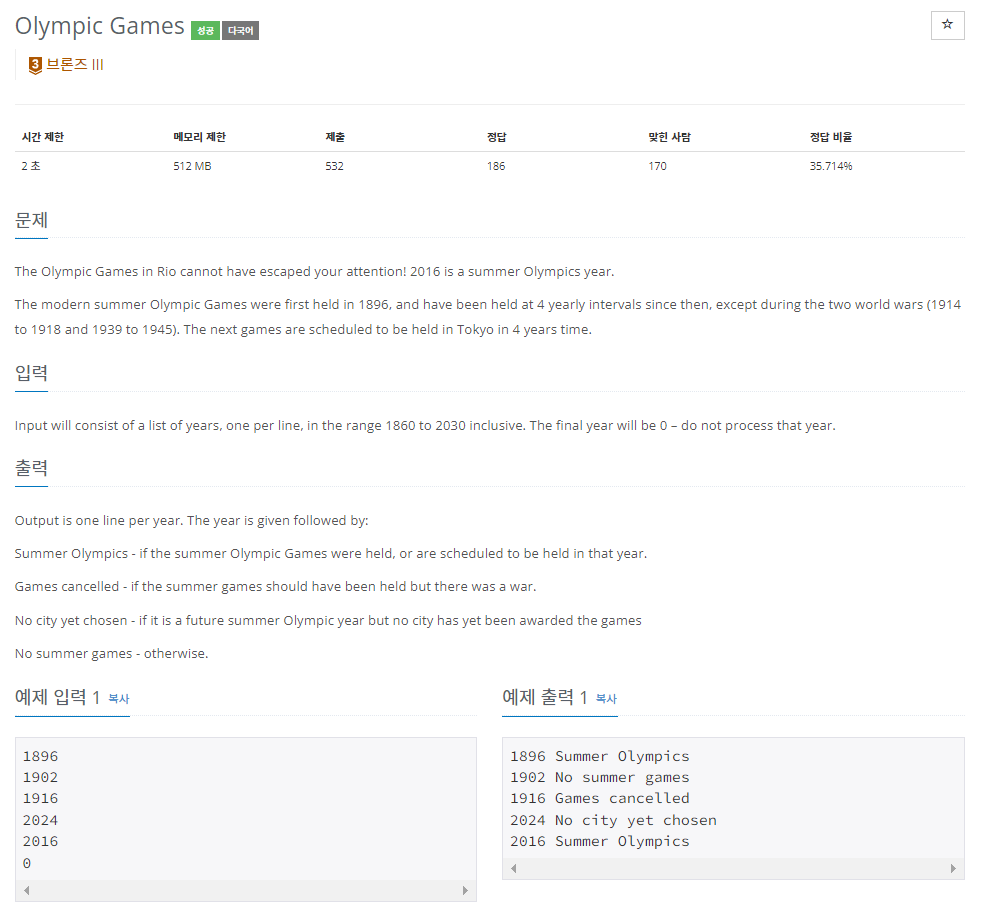
Task: Click right scroll arrow in sample input box
Action: [465, 890]
